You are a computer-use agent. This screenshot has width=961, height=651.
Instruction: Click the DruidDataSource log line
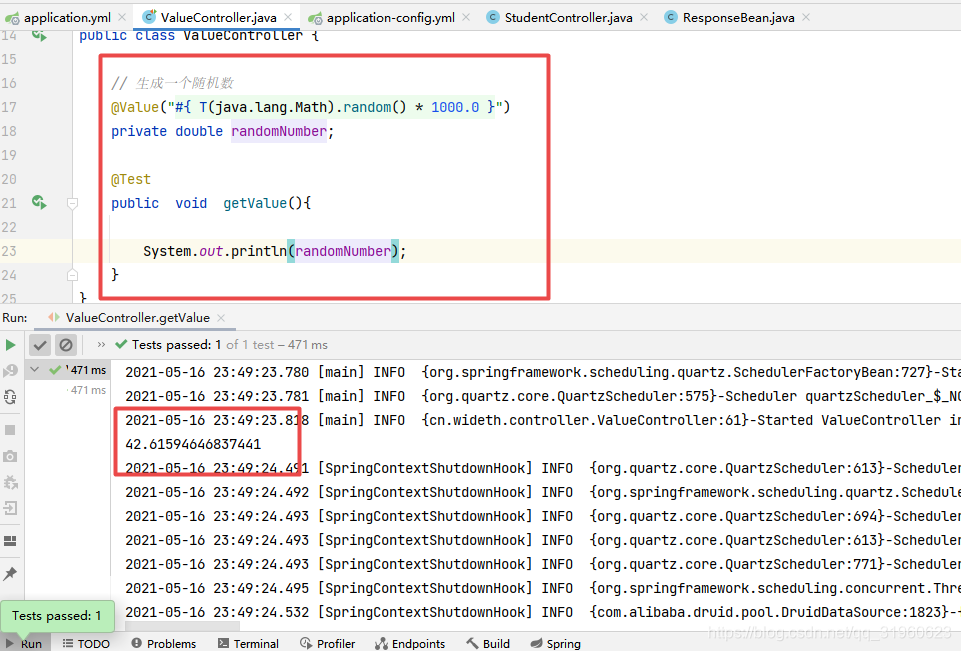(x=542, y=612)
